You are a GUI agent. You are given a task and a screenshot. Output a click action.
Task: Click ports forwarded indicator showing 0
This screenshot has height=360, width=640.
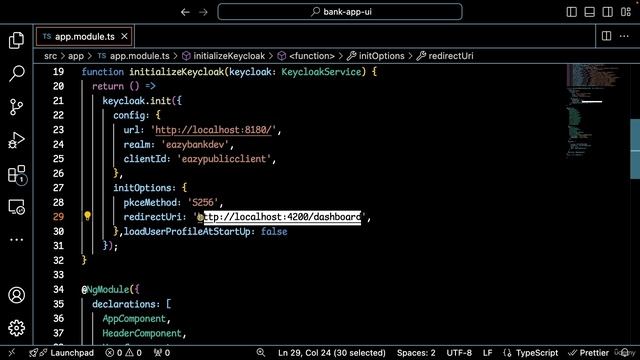pyautogui.click(x=162, y=353)
